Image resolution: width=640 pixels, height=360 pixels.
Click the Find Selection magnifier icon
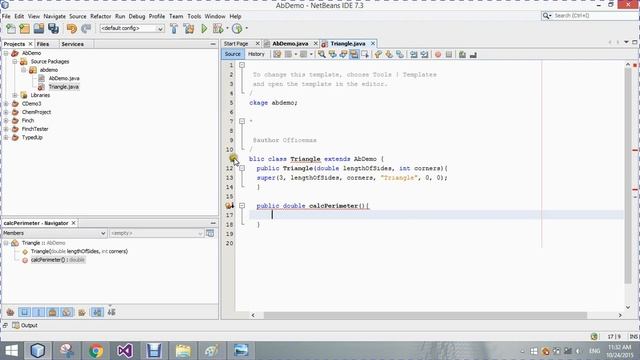click(322, 54)
